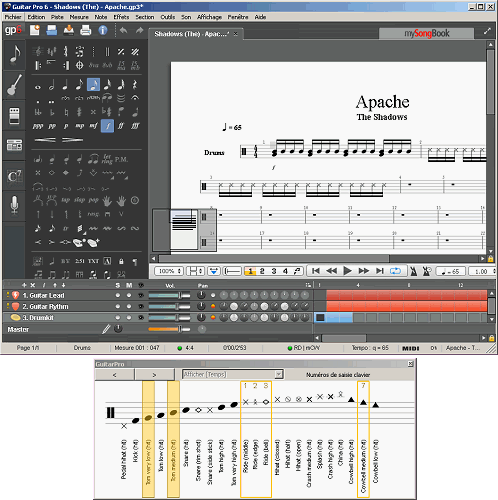This screenshot has width=498, height=500.
Task: Open the Piste menu
Action: (57, 17)
